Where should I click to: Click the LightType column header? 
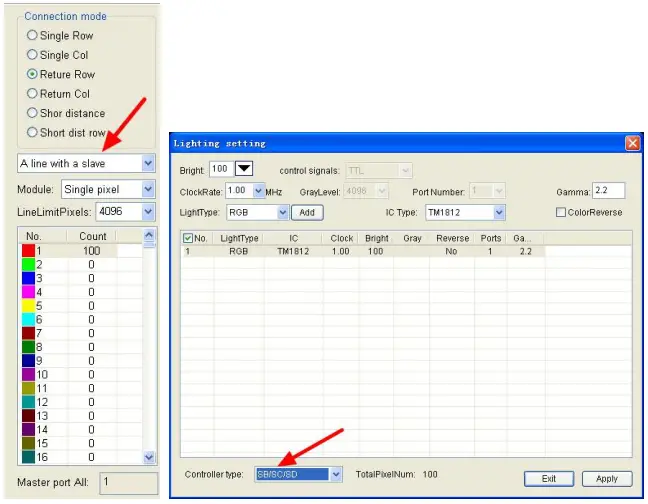[x=239, y=238]
